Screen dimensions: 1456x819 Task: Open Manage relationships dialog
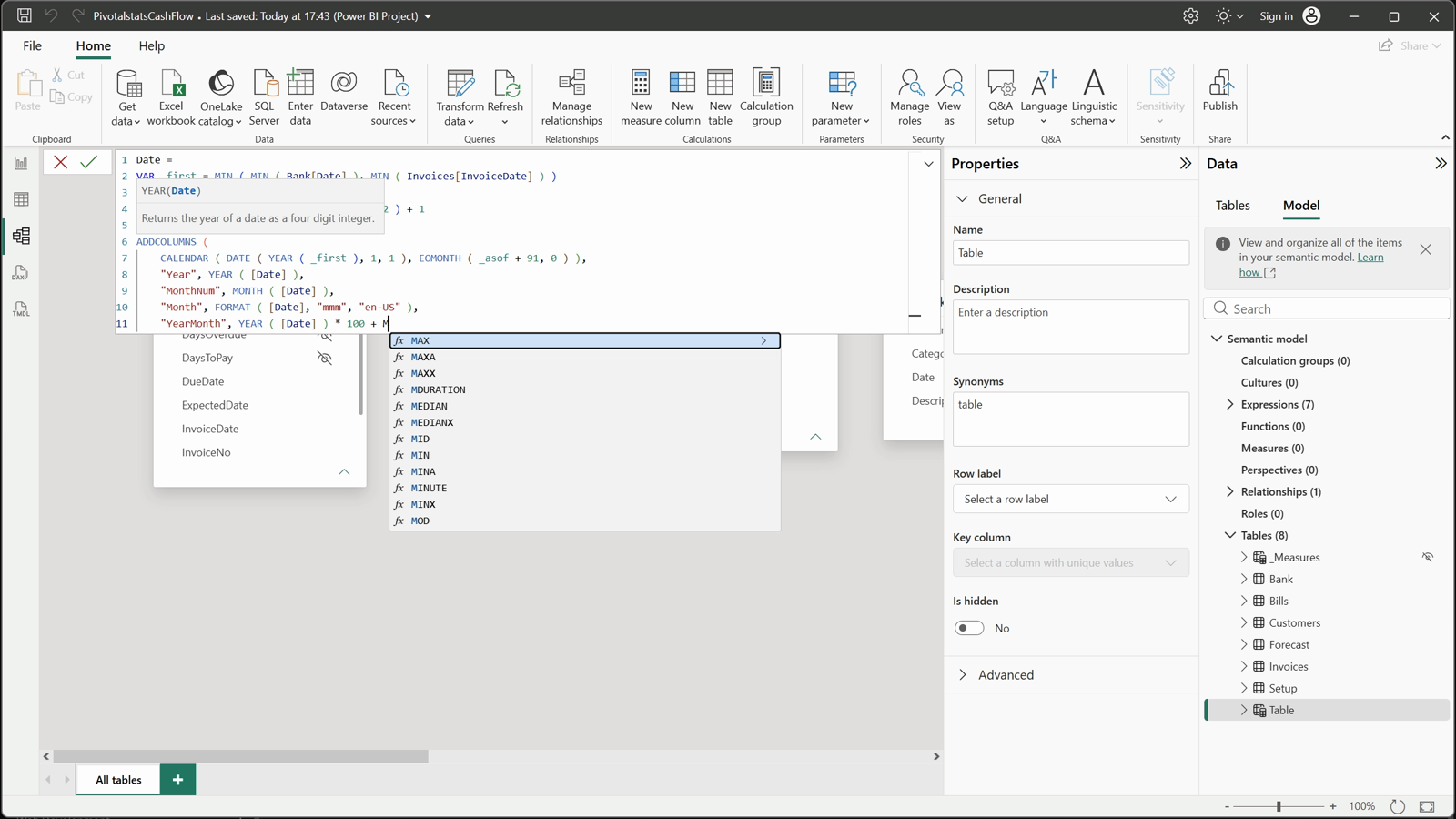(571, 97)
